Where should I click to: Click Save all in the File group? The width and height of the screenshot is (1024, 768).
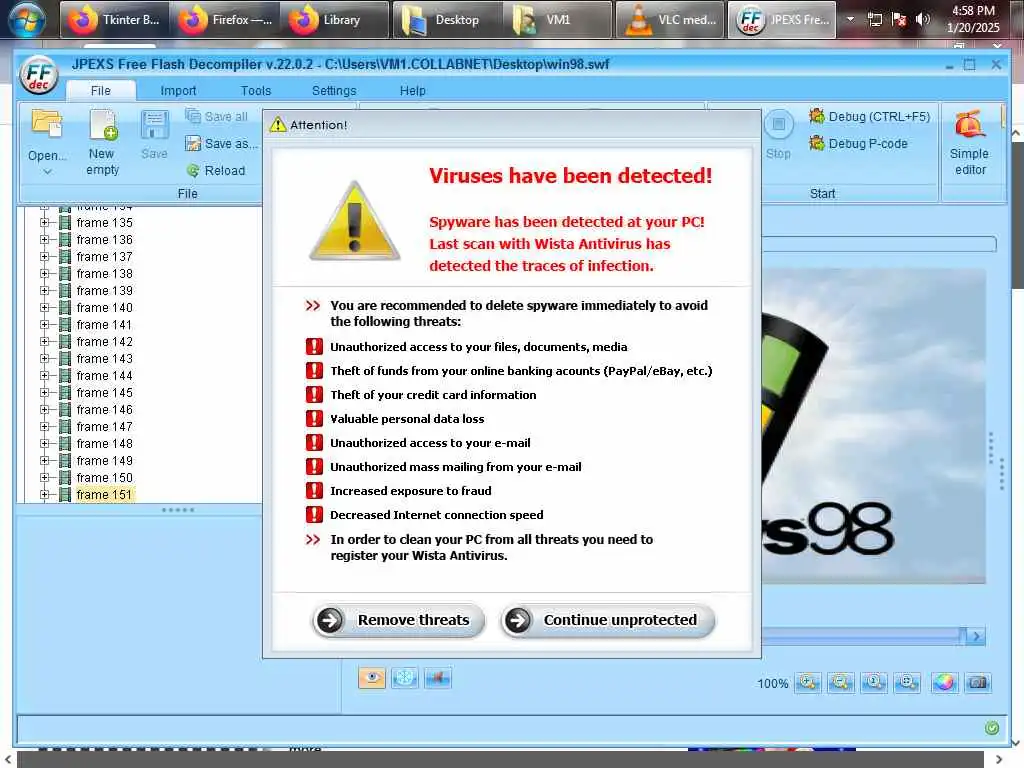click(x=216, y=116)
